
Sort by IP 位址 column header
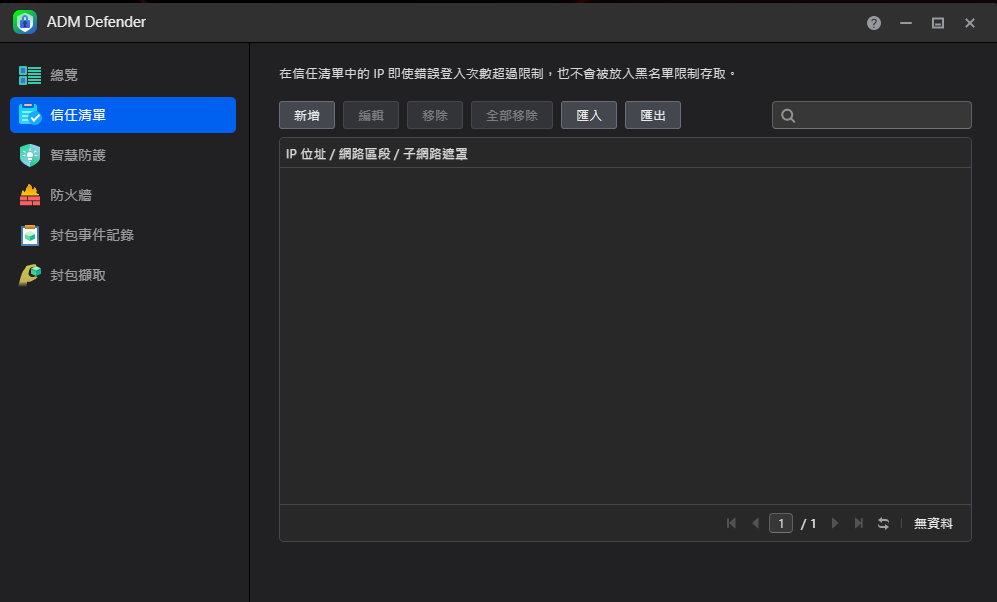pyautogui.click(x=377, y=153)
